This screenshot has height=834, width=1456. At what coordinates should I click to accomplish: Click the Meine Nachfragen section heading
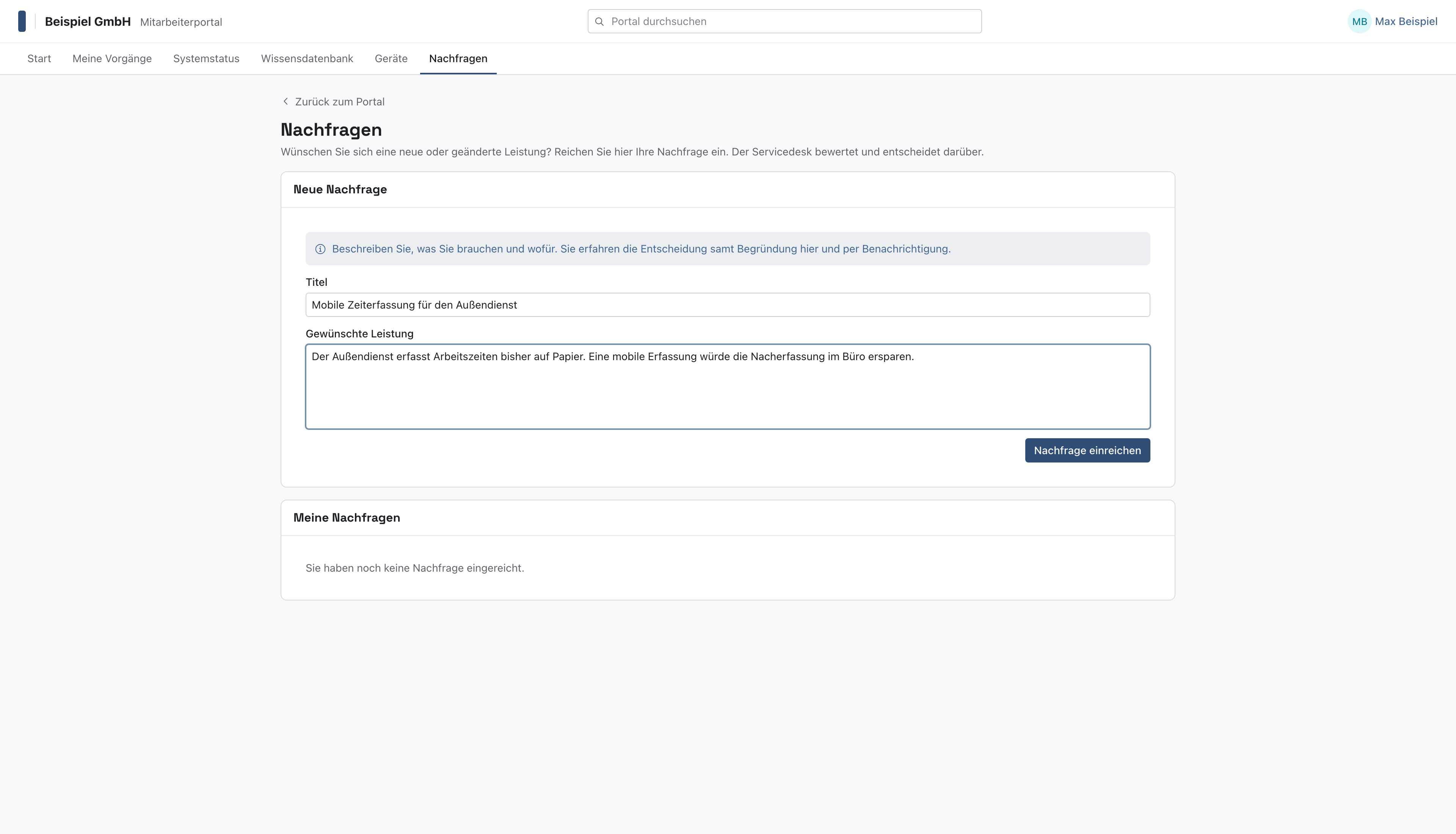click(347, 518)
